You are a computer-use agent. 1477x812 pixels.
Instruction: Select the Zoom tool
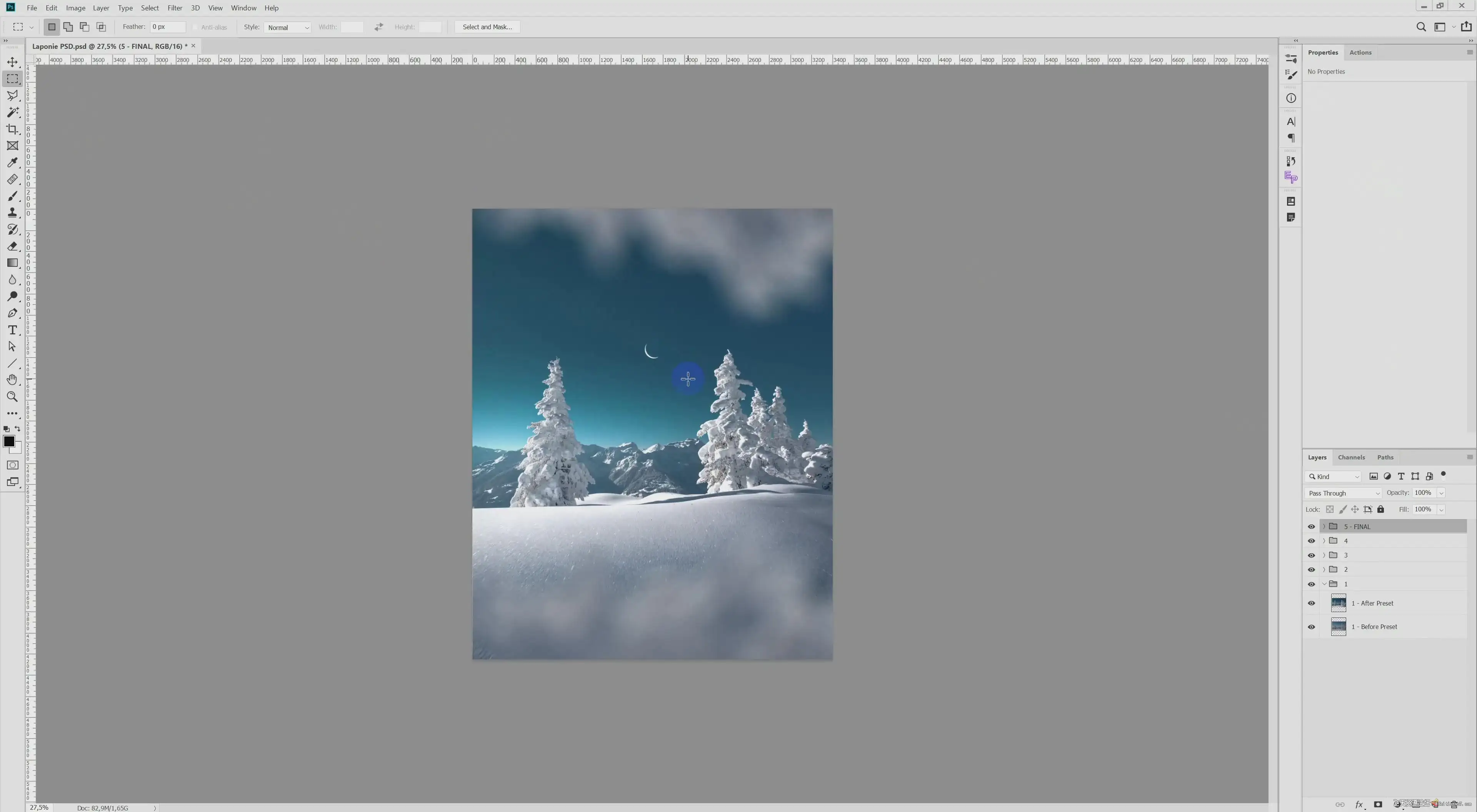pos(12,396)
